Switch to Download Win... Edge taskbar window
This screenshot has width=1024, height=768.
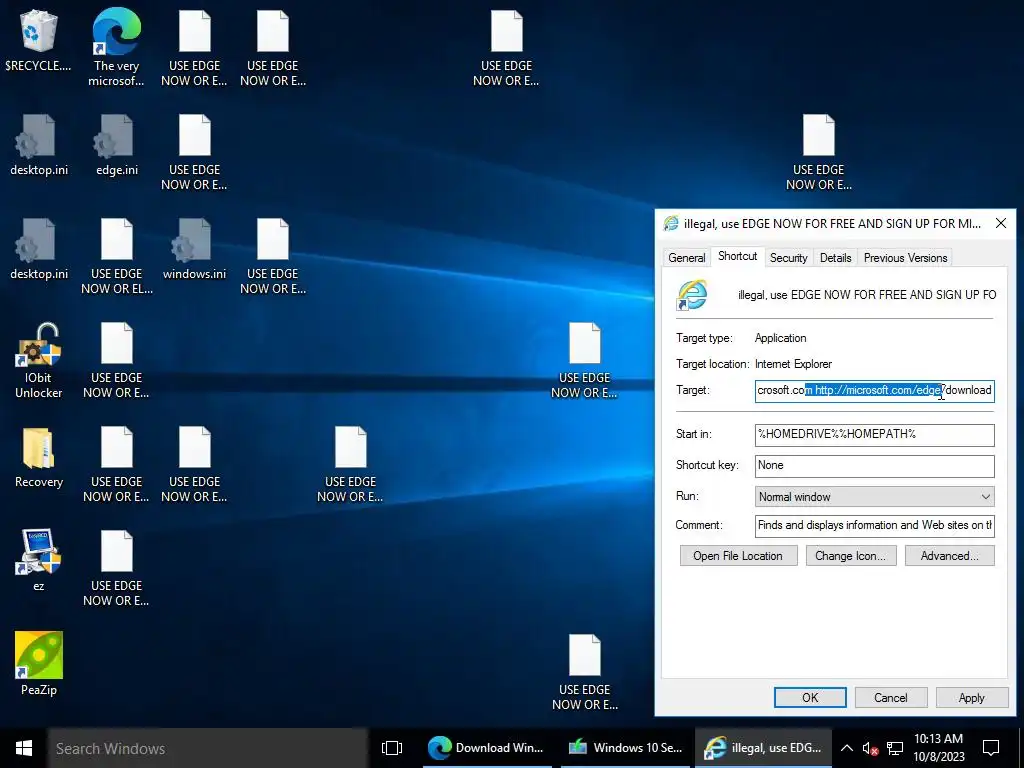[x=486, y=748]
